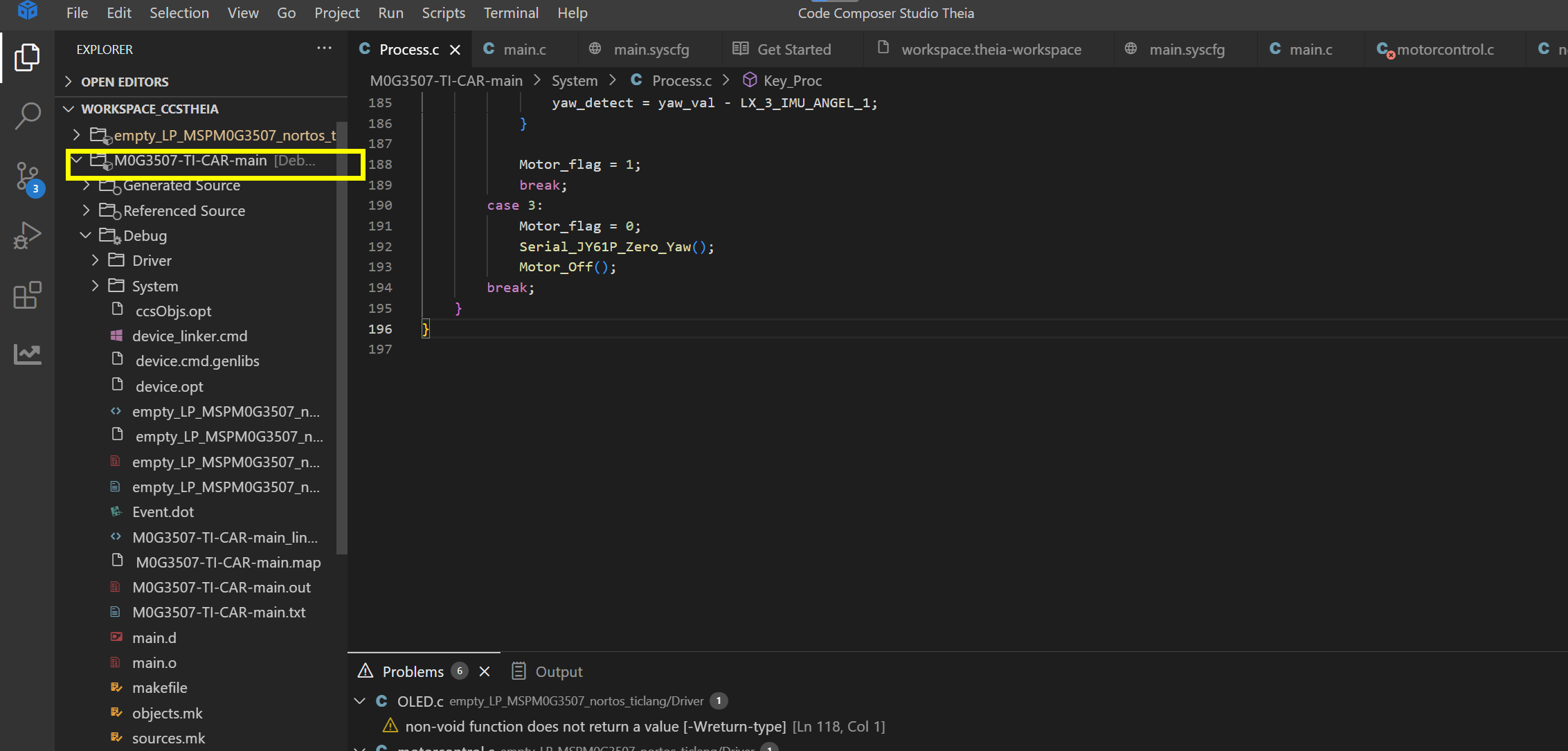Open the Explorer view icon
The height and width of the screenshot is (751, 1568).
[27, 57]
